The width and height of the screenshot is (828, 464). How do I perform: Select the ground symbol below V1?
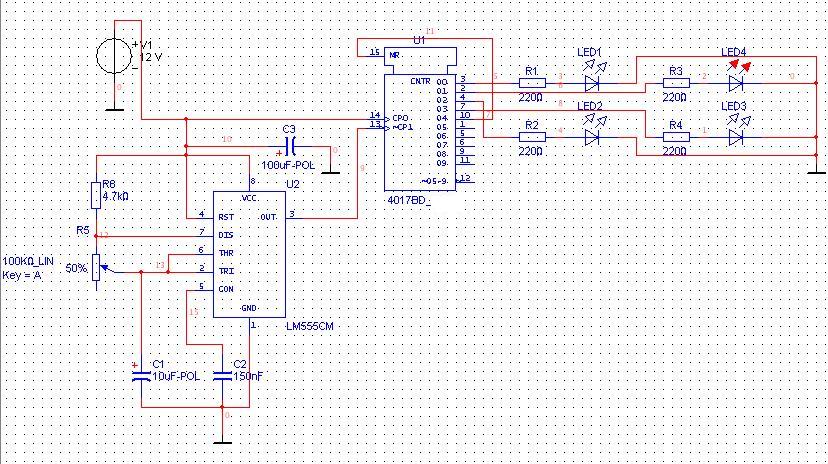116,109
